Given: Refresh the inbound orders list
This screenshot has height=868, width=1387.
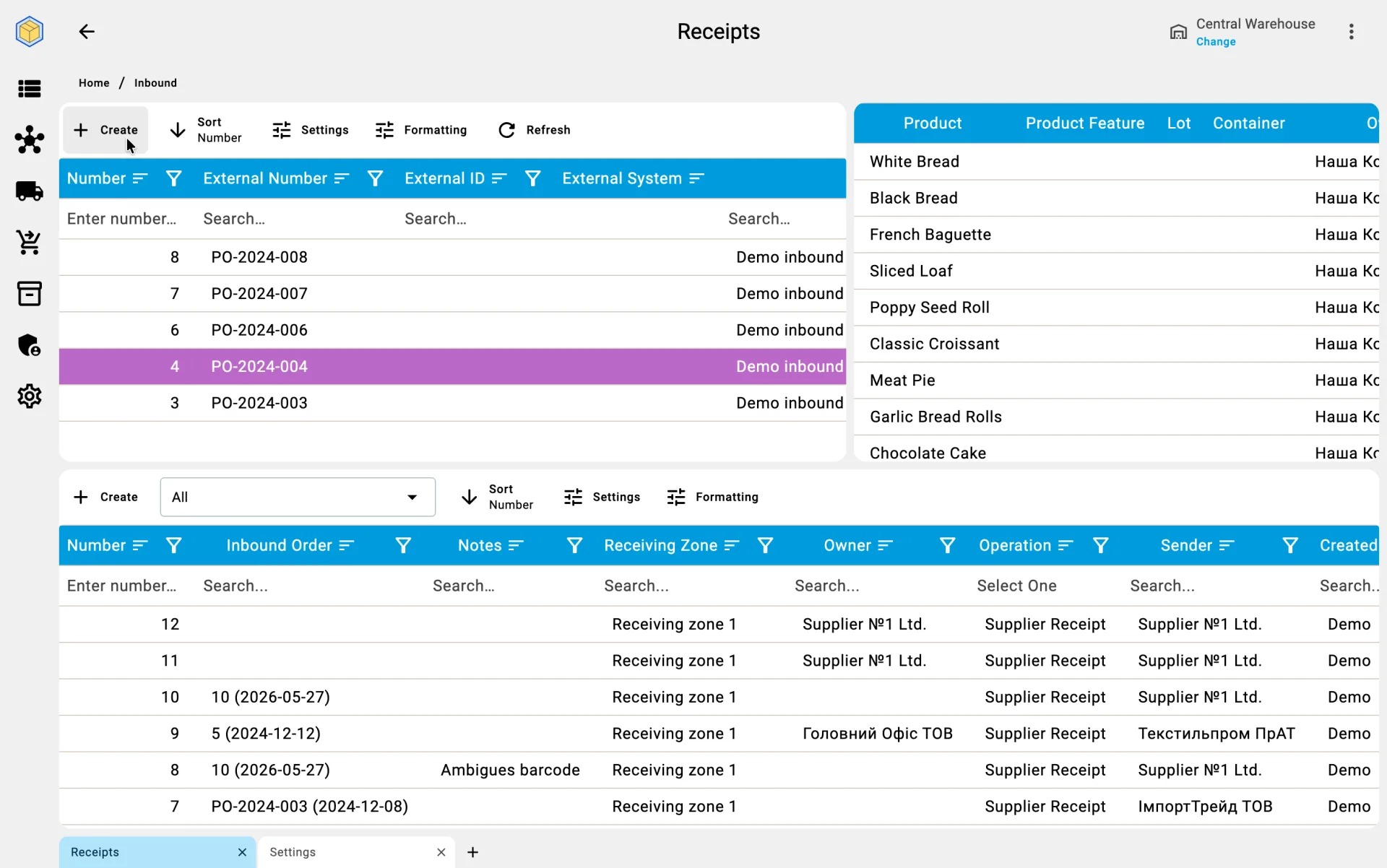Looking at the screenshot, I should [x=535, y=130].
